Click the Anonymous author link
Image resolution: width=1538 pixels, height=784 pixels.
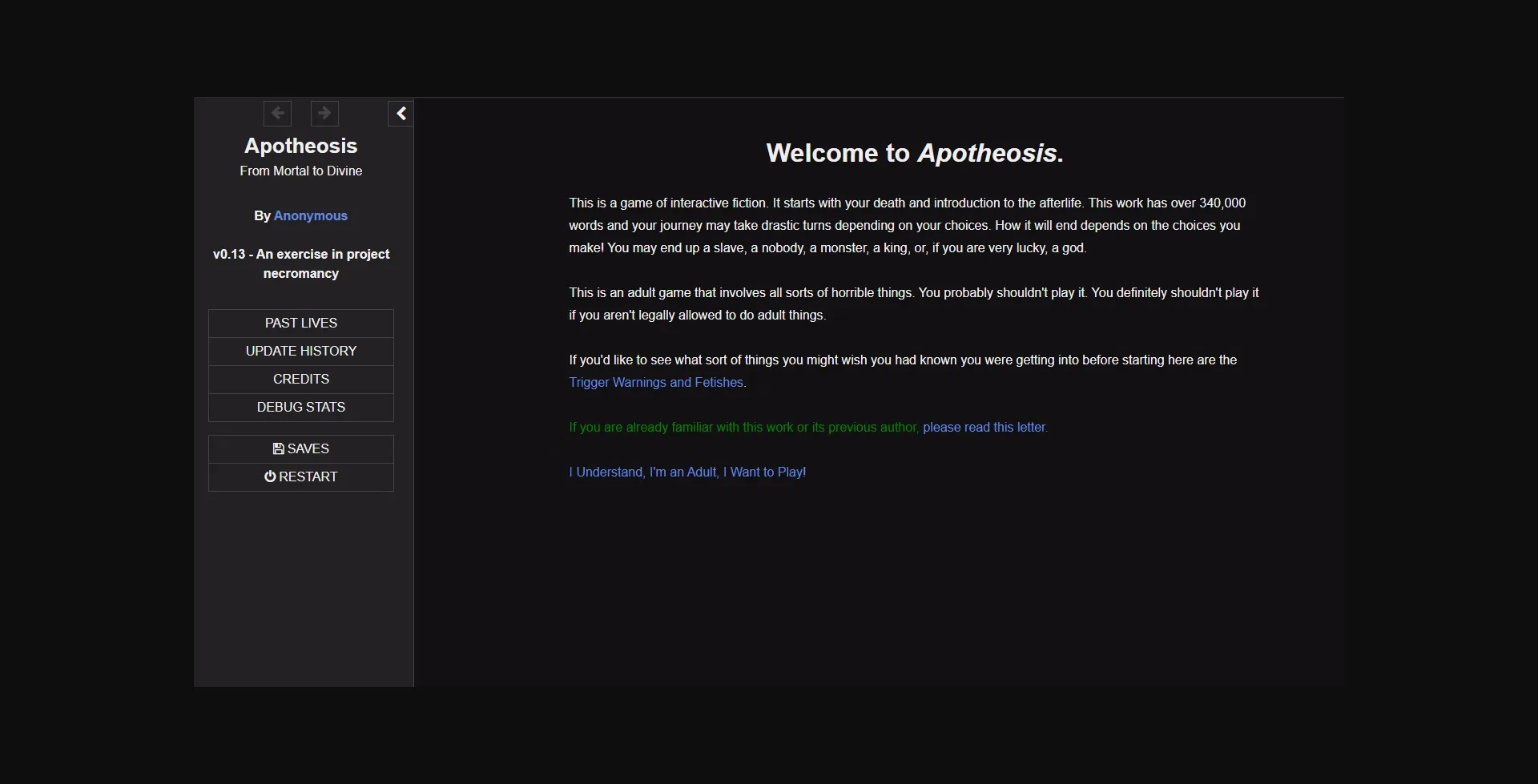pyautogui.click(x=310, y=215)
